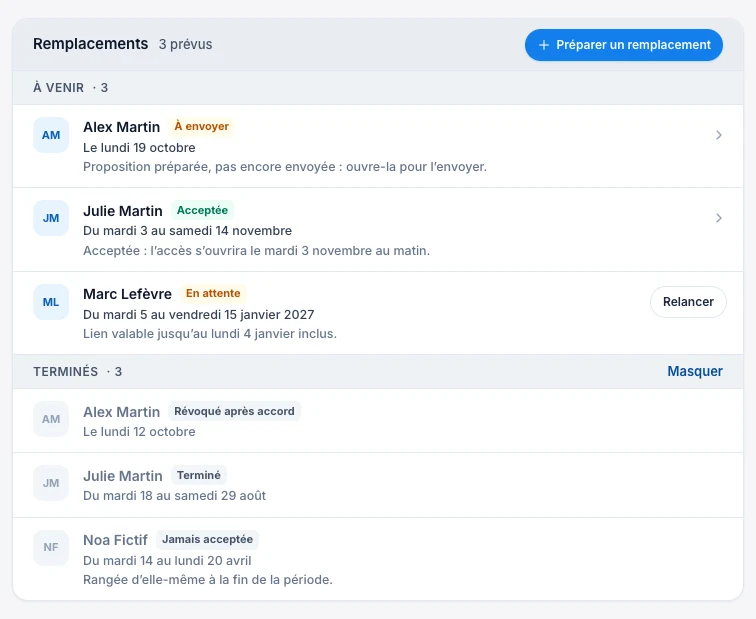
Task: Click the À VENIR section header
Action: pos(70,88)
